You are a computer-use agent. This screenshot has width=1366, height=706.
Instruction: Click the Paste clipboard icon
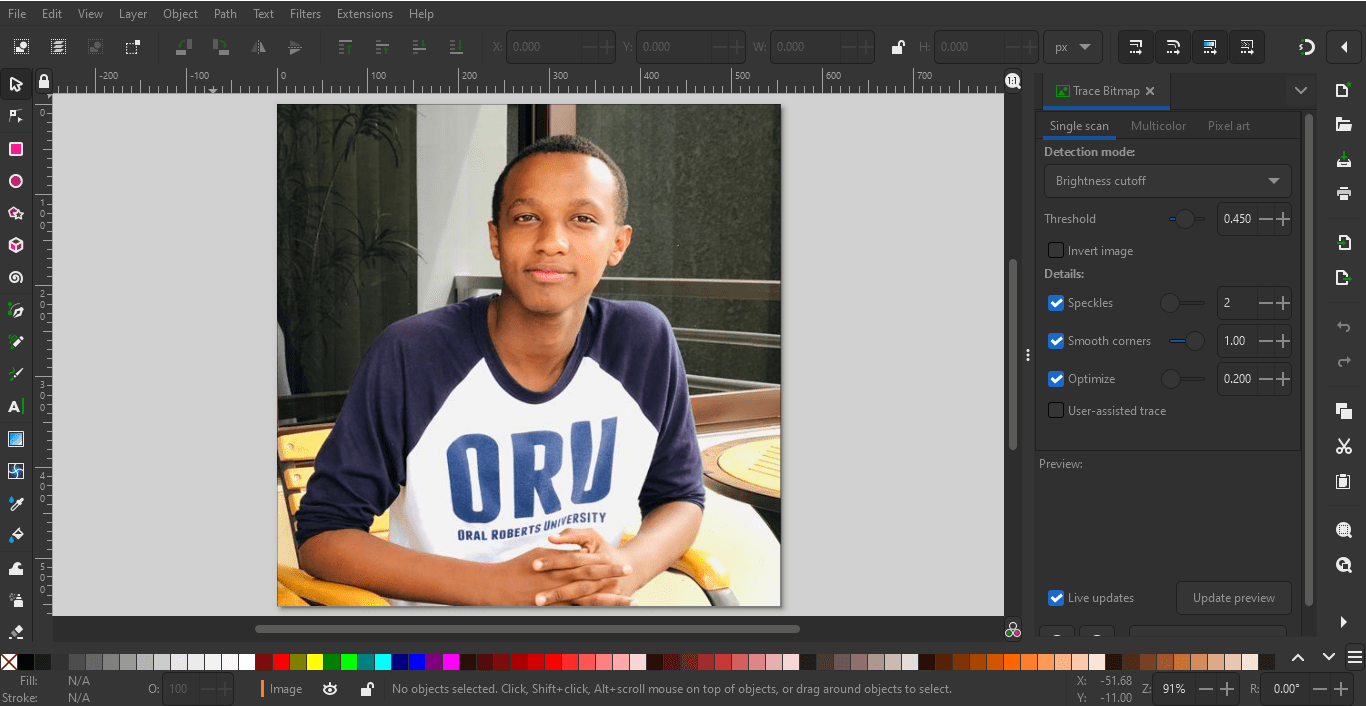tap(1344, 481)
